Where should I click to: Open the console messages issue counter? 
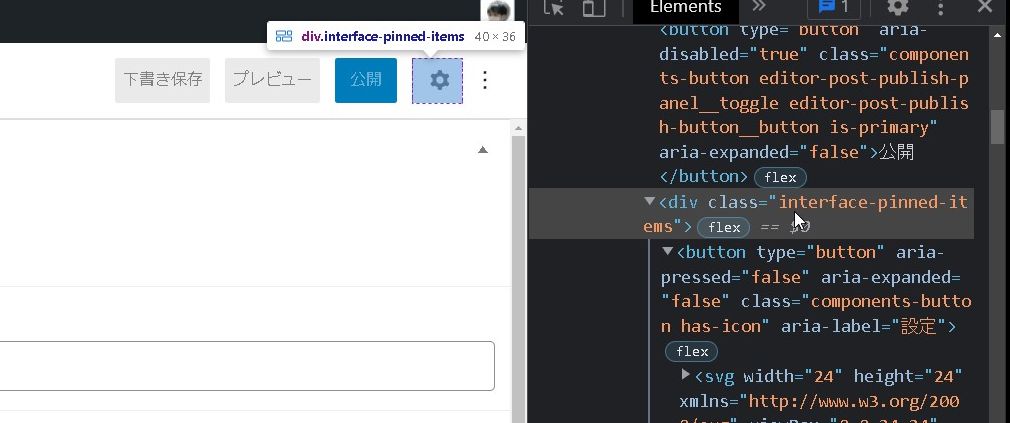click(833, 8)
